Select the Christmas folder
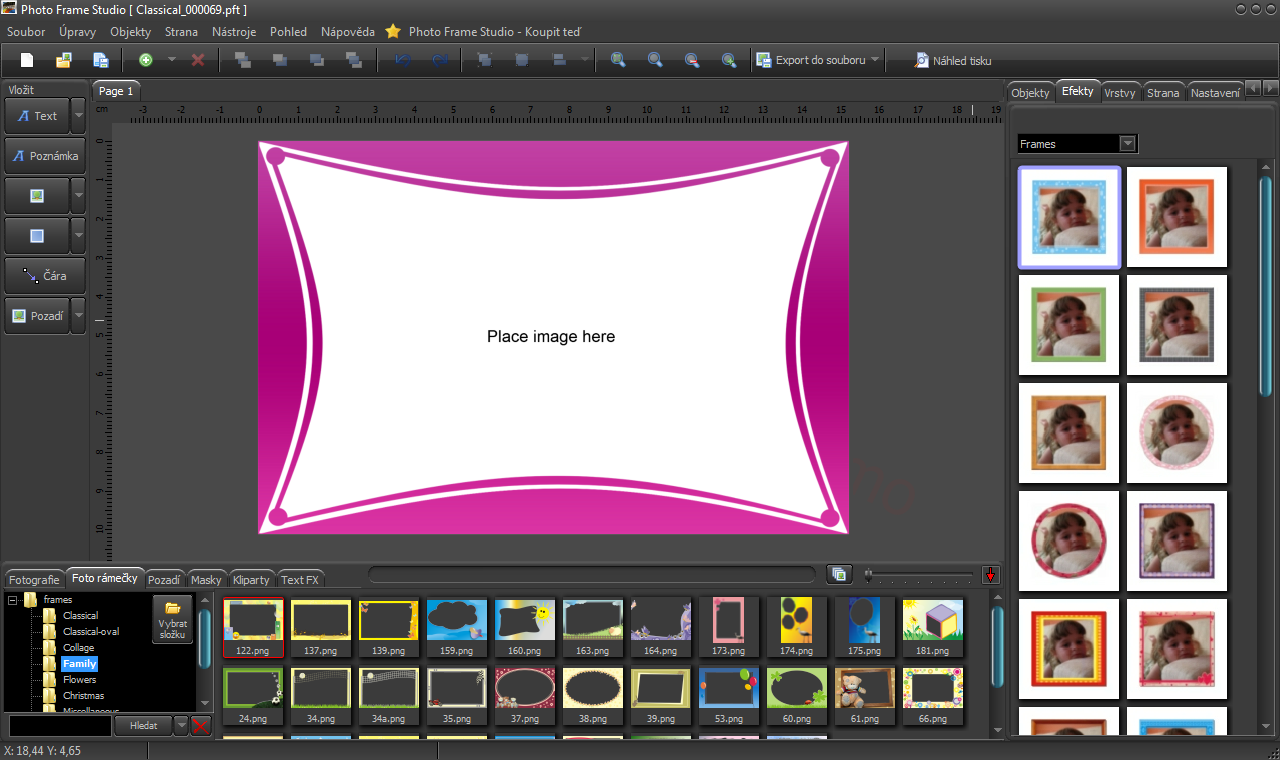 coord(84,696)
